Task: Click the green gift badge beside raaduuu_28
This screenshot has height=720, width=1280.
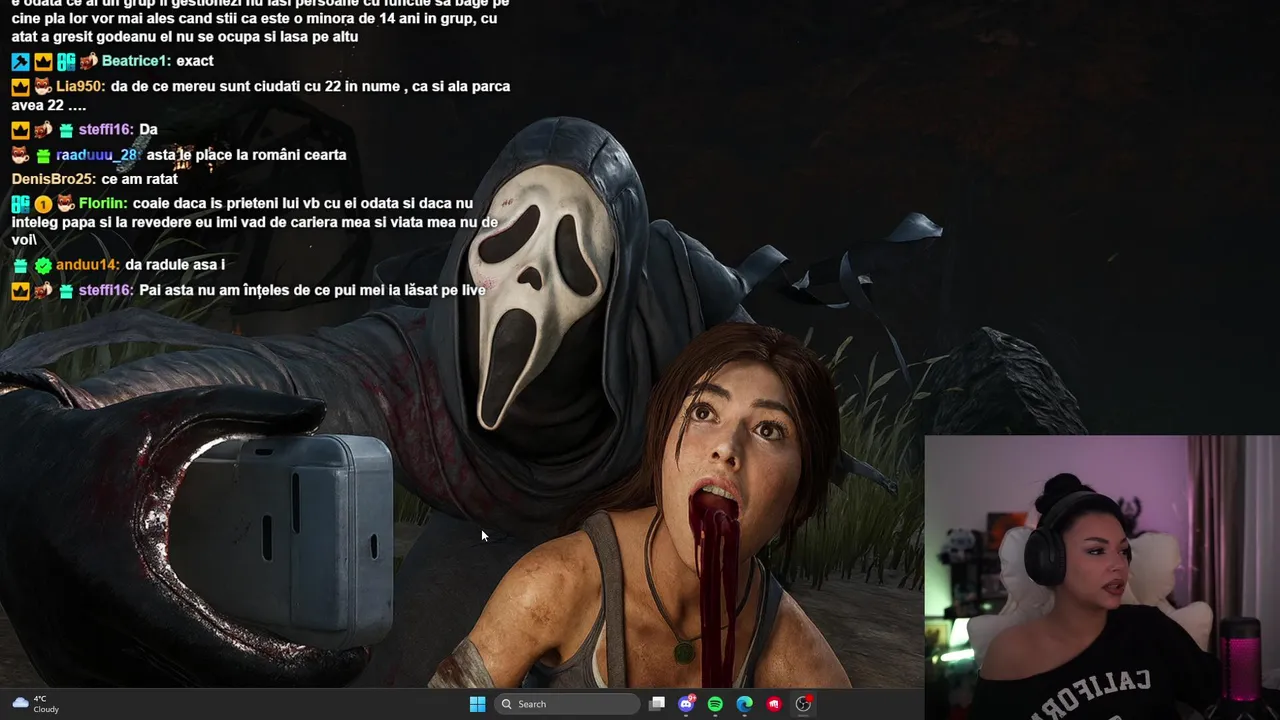Action: [43, 155]
